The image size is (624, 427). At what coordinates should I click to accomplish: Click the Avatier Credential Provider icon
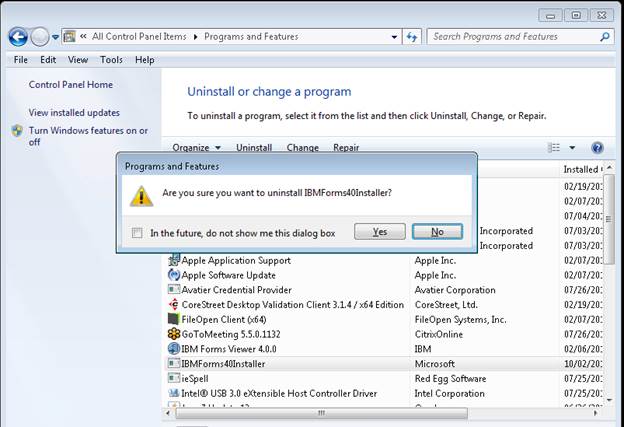click(x=174, y=290)
